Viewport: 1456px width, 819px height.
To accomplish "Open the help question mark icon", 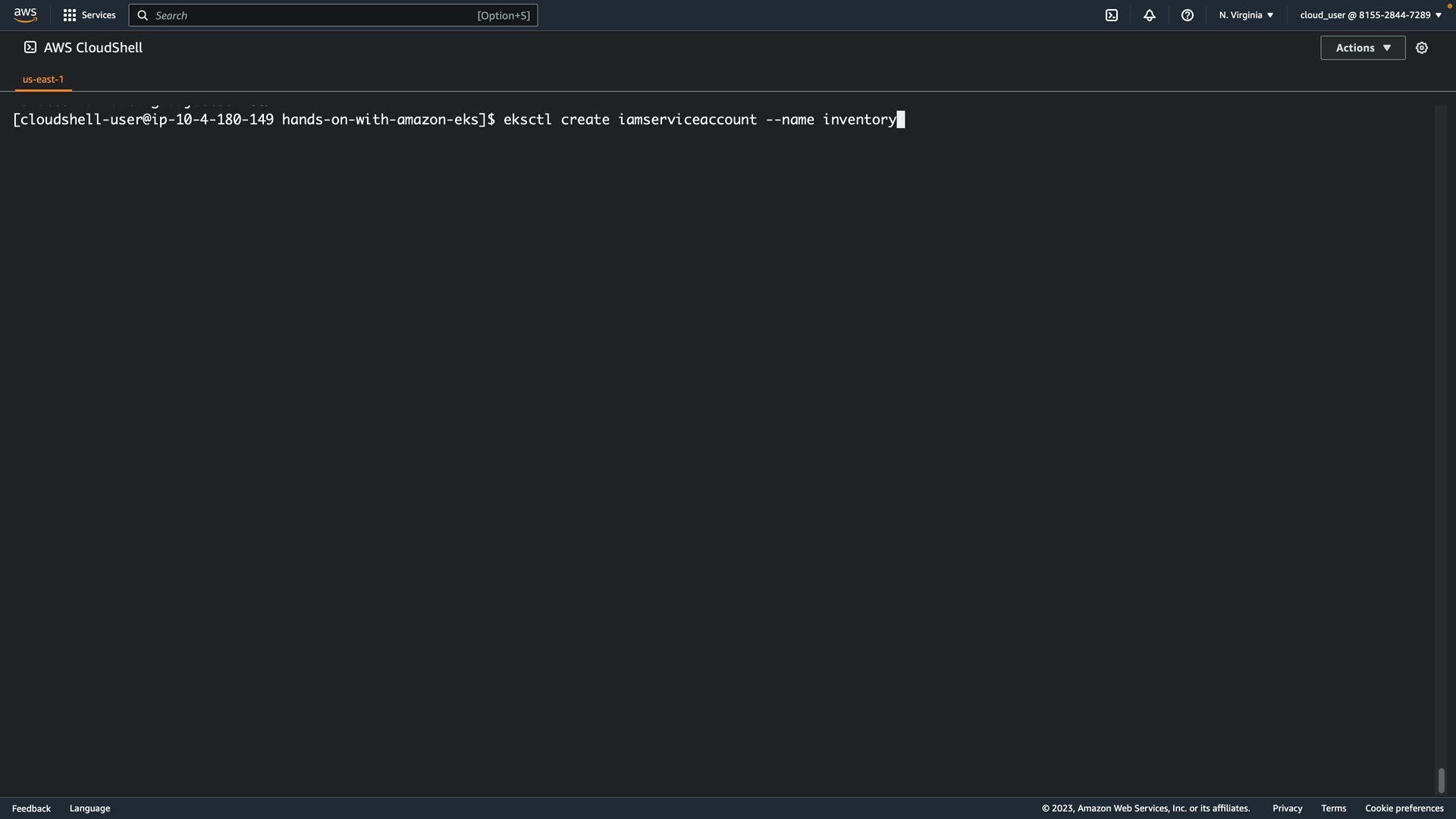I will pyautogui.click(x=1187, y=15).
